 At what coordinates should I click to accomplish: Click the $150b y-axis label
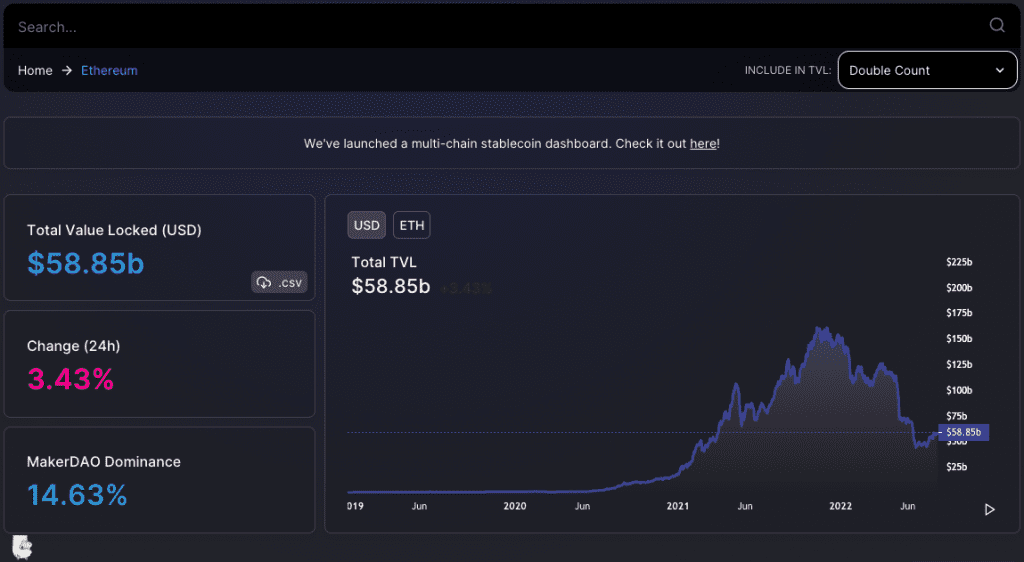click(x=959, y=339)
